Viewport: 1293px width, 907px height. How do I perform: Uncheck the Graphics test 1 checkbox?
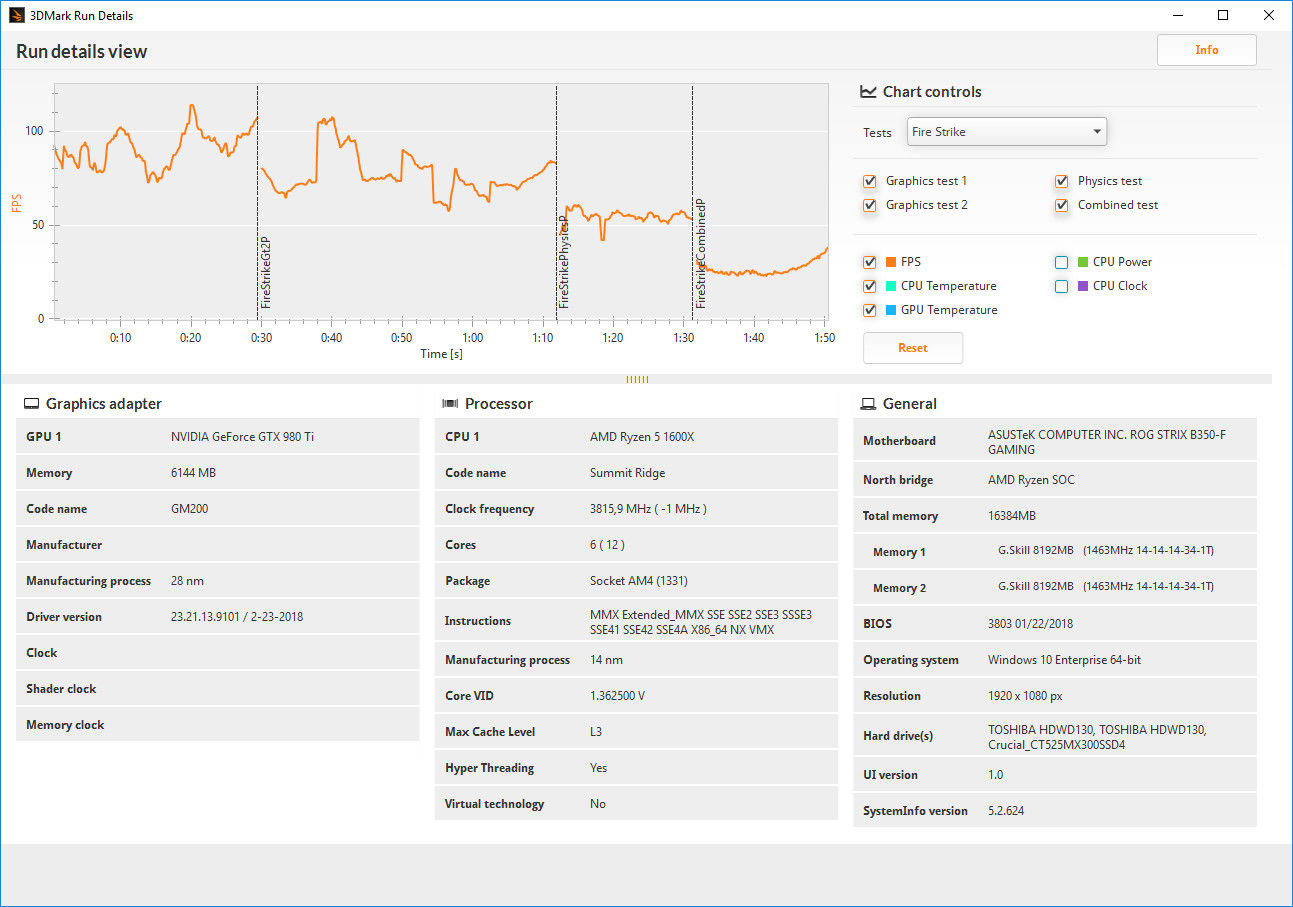870,182
